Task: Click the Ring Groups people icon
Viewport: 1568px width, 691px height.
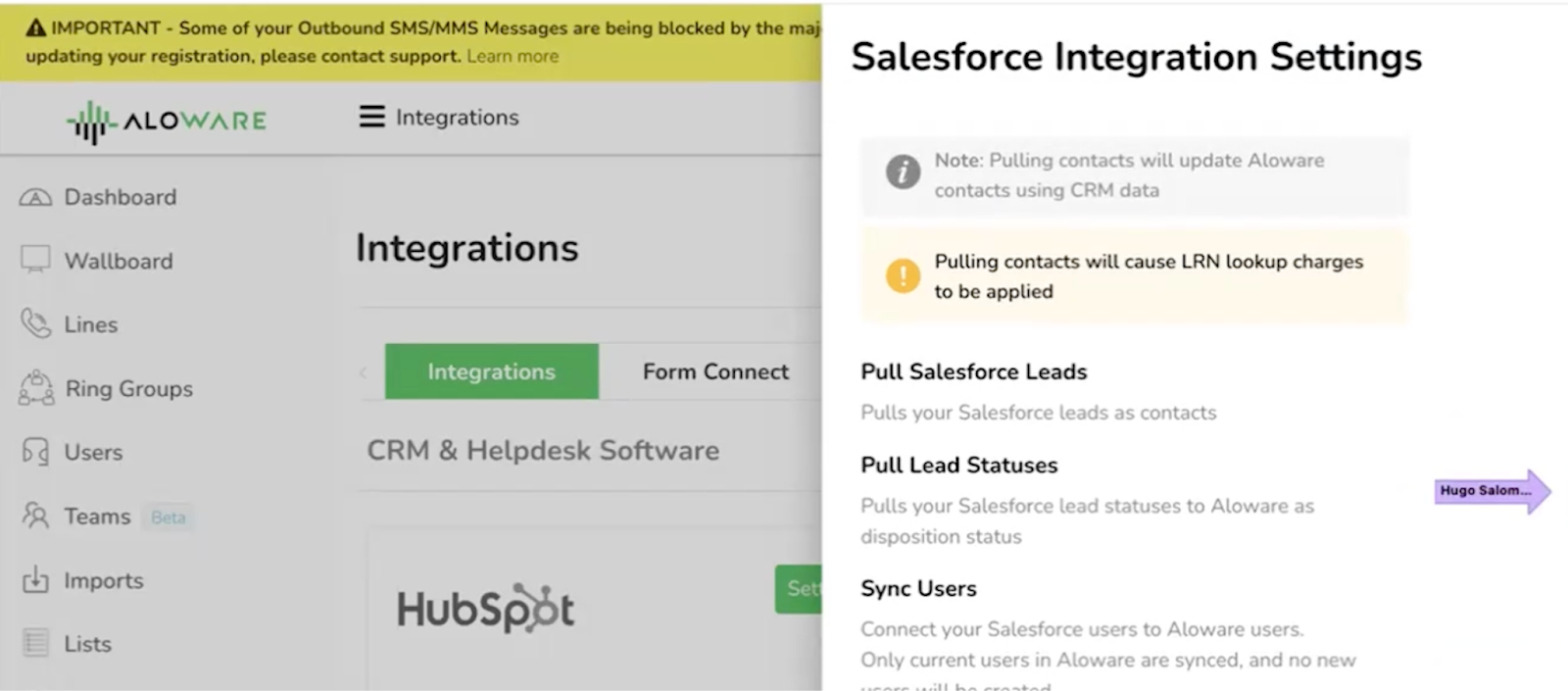Action: pyautogui.click(x=36, y=388)
